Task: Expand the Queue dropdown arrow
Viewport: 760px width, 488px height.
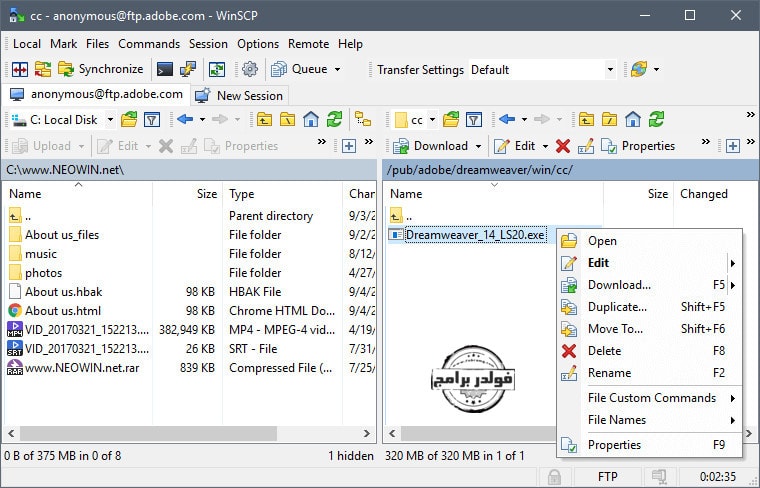Action: click(337, 69)
